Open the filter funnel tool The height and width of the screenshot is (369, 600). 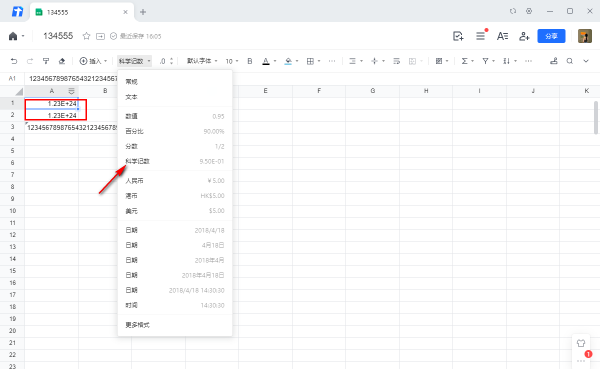485,61
